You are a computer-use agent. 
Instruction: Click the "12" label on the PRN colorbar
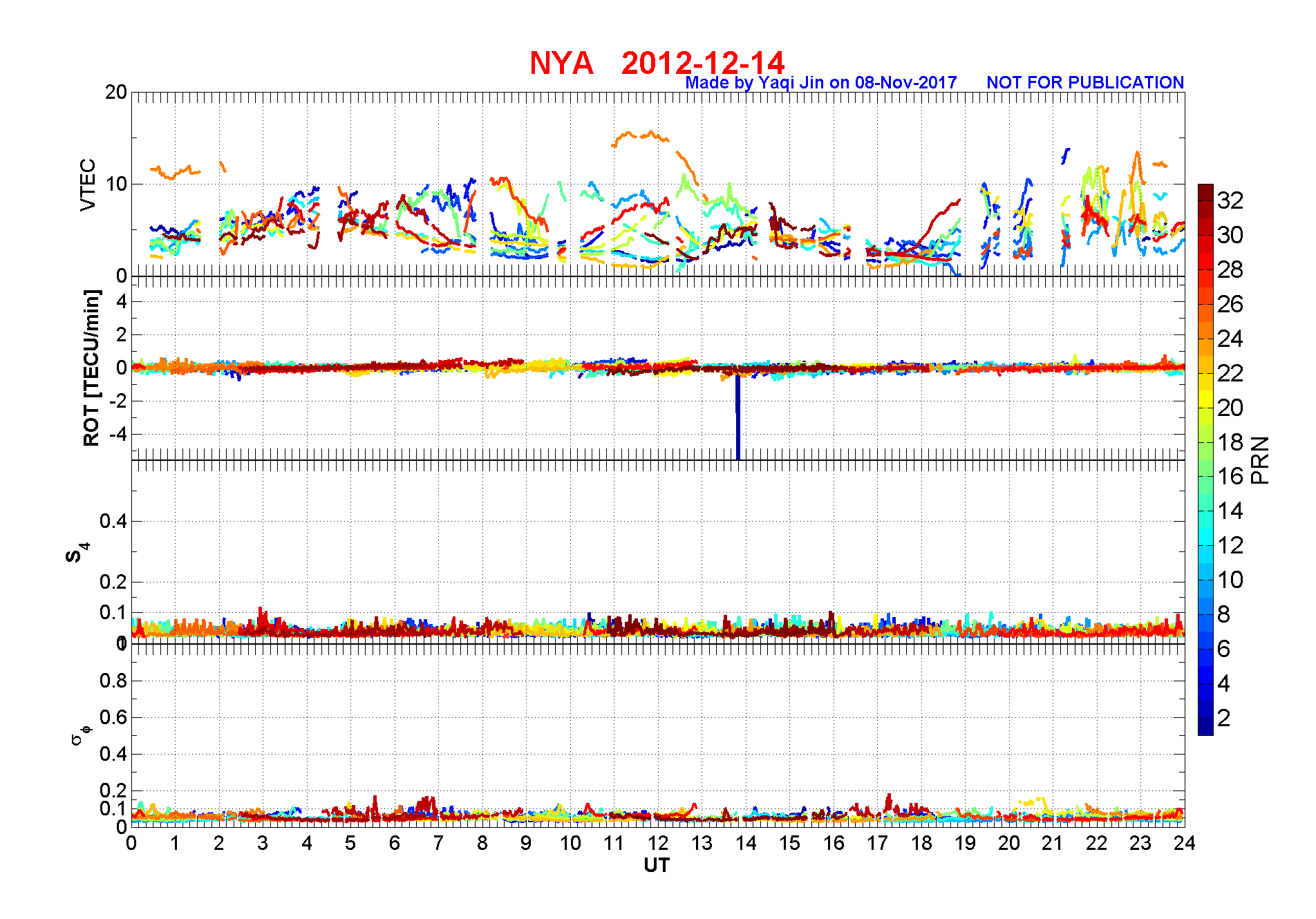tap(1230, 545)
